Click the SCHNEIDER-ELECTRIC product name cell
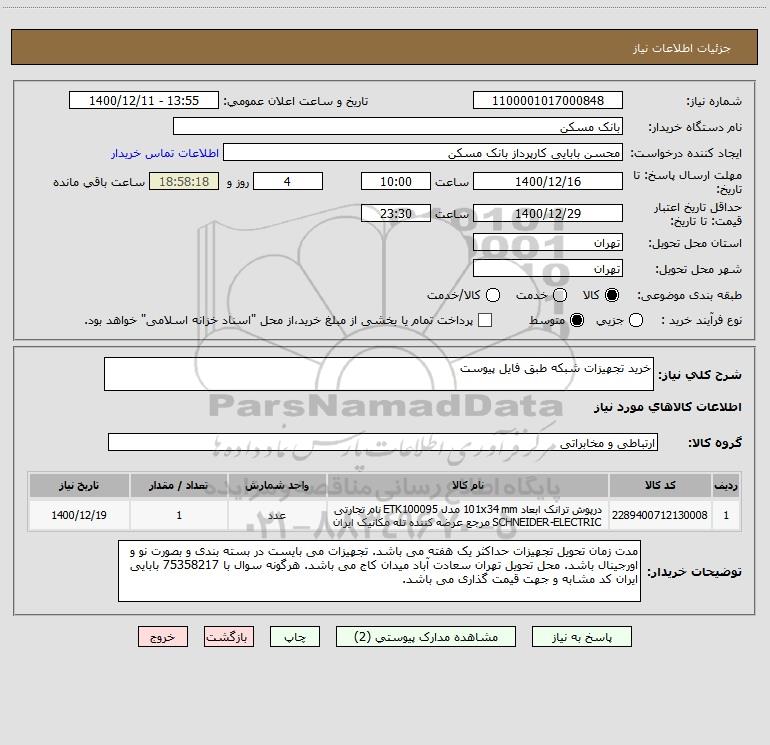The image size is (770, 745). [x=468, y=515]
